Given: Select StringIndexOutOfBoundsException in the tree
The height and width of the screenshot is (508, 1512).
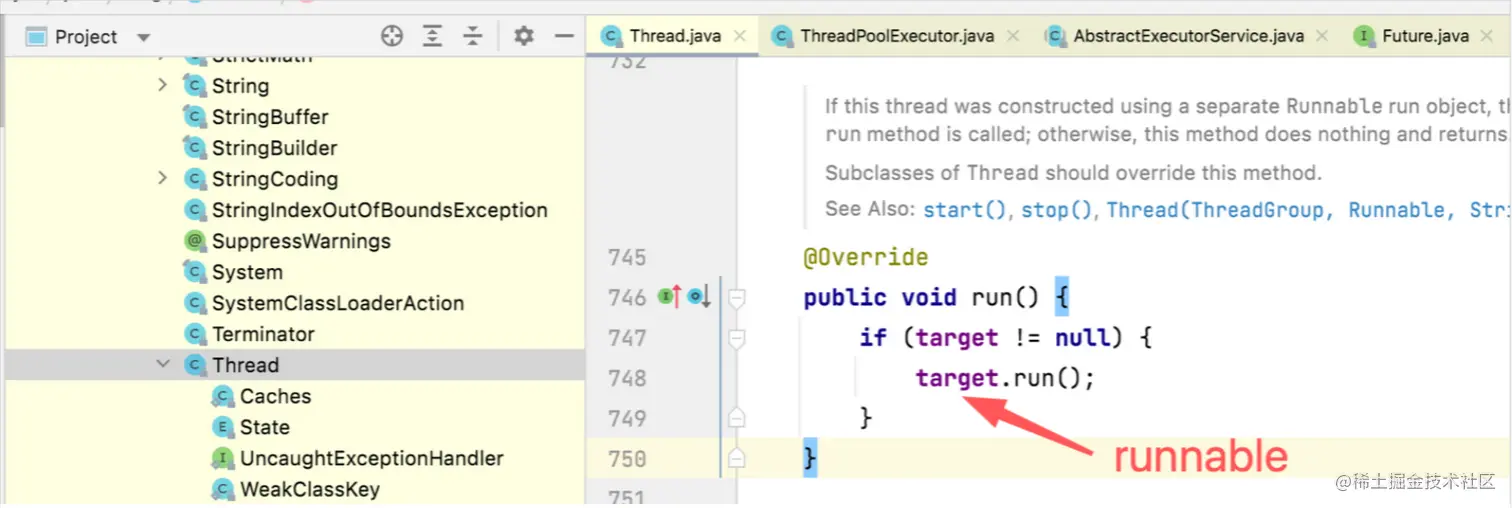Looking at the screenshot, I should [x=380, y=210].
